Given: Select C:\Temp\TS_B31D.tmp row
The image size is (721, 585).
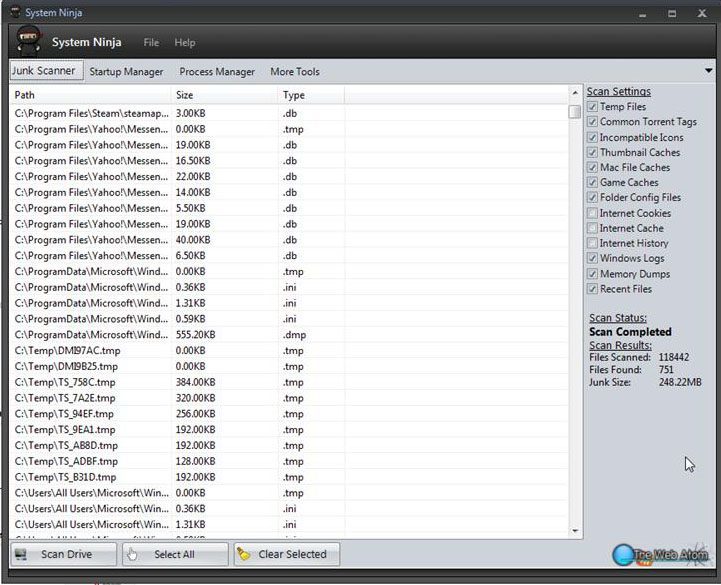Looking at the screenshot, I should click(x=289, y=477).
